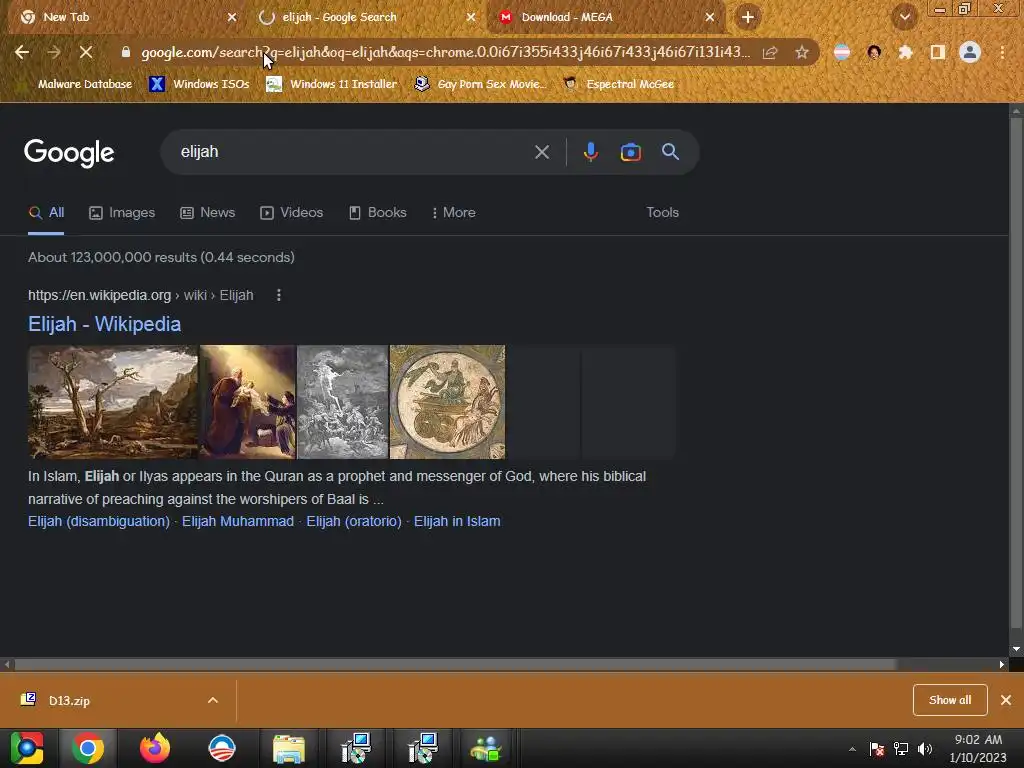Open the chariot mosaic thumbnail
The height and width of the screenshot is (768, 1024).
(x=447, y=402)
